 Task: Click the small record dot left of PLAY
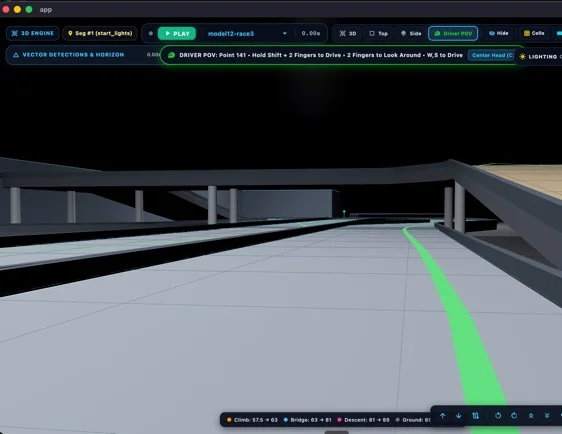point(151,33)
